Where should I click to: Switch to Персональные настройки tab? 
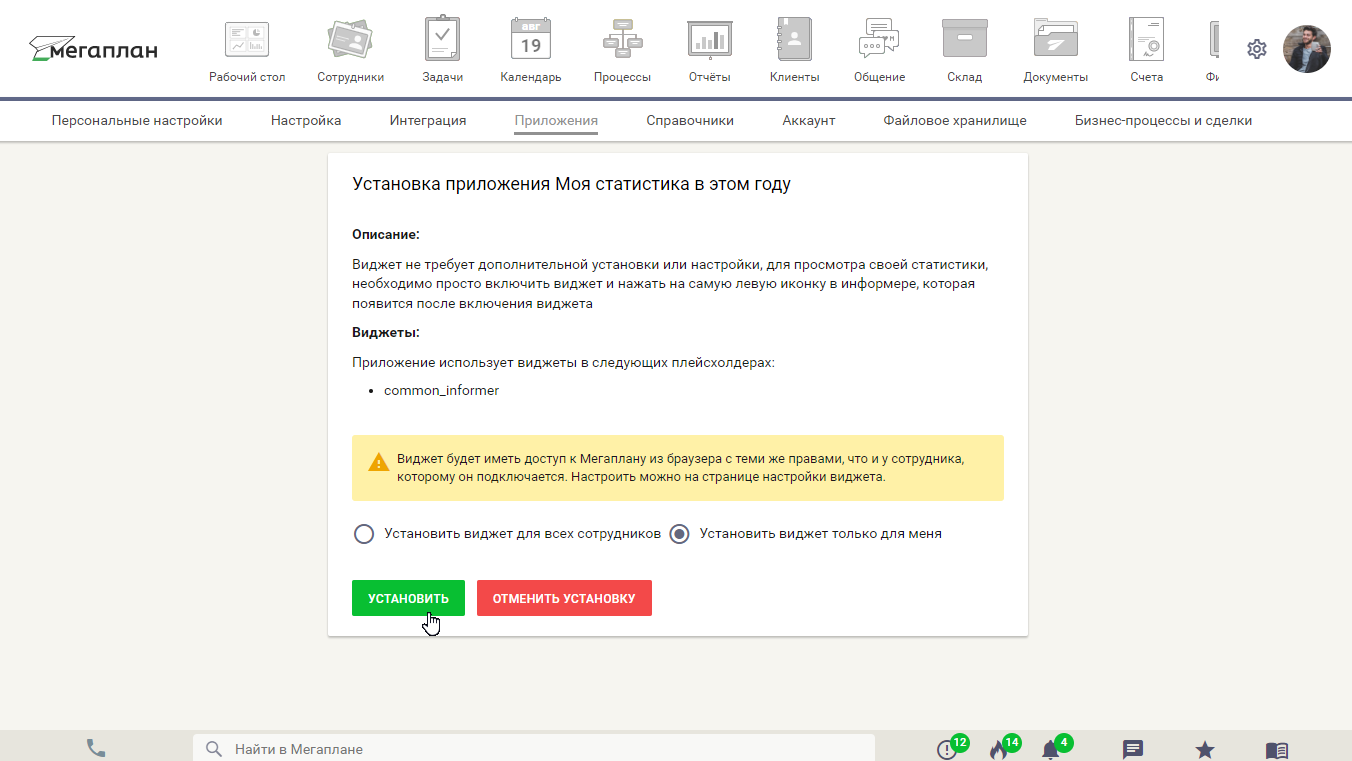(137, 121)
